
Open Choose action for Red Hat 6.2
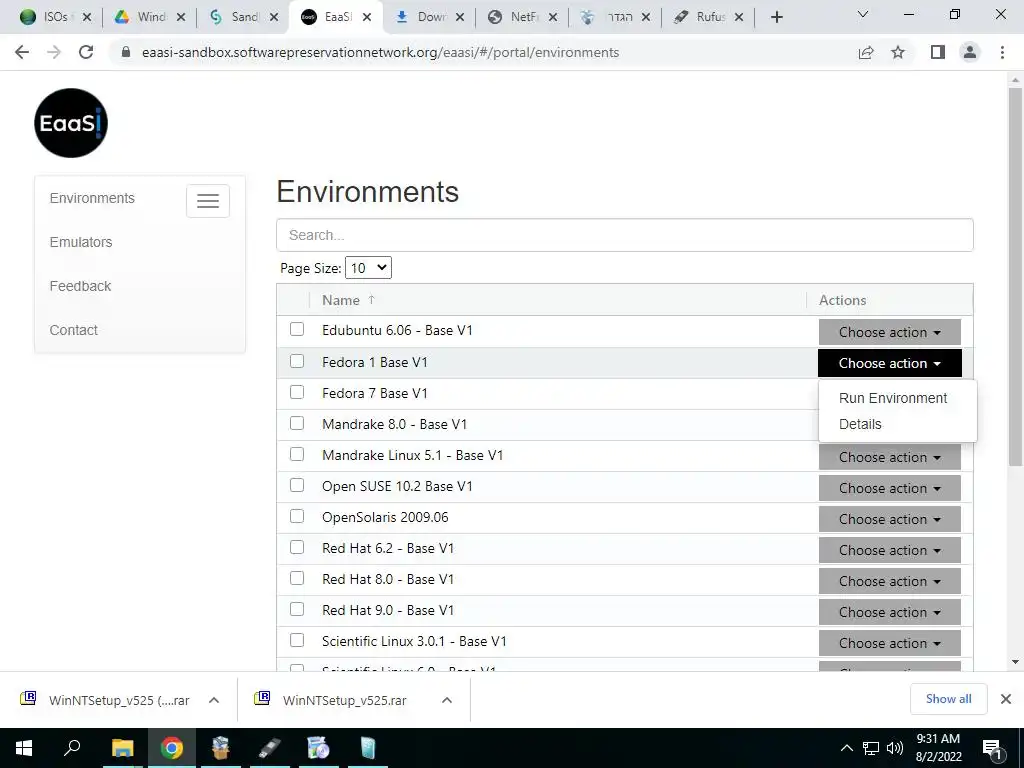click(889, 550)
